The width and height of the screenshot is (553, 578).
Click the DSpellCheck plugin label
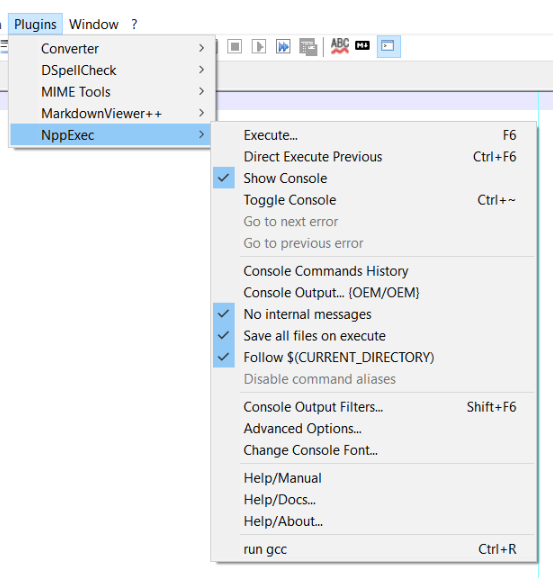(x=79, y=70)
